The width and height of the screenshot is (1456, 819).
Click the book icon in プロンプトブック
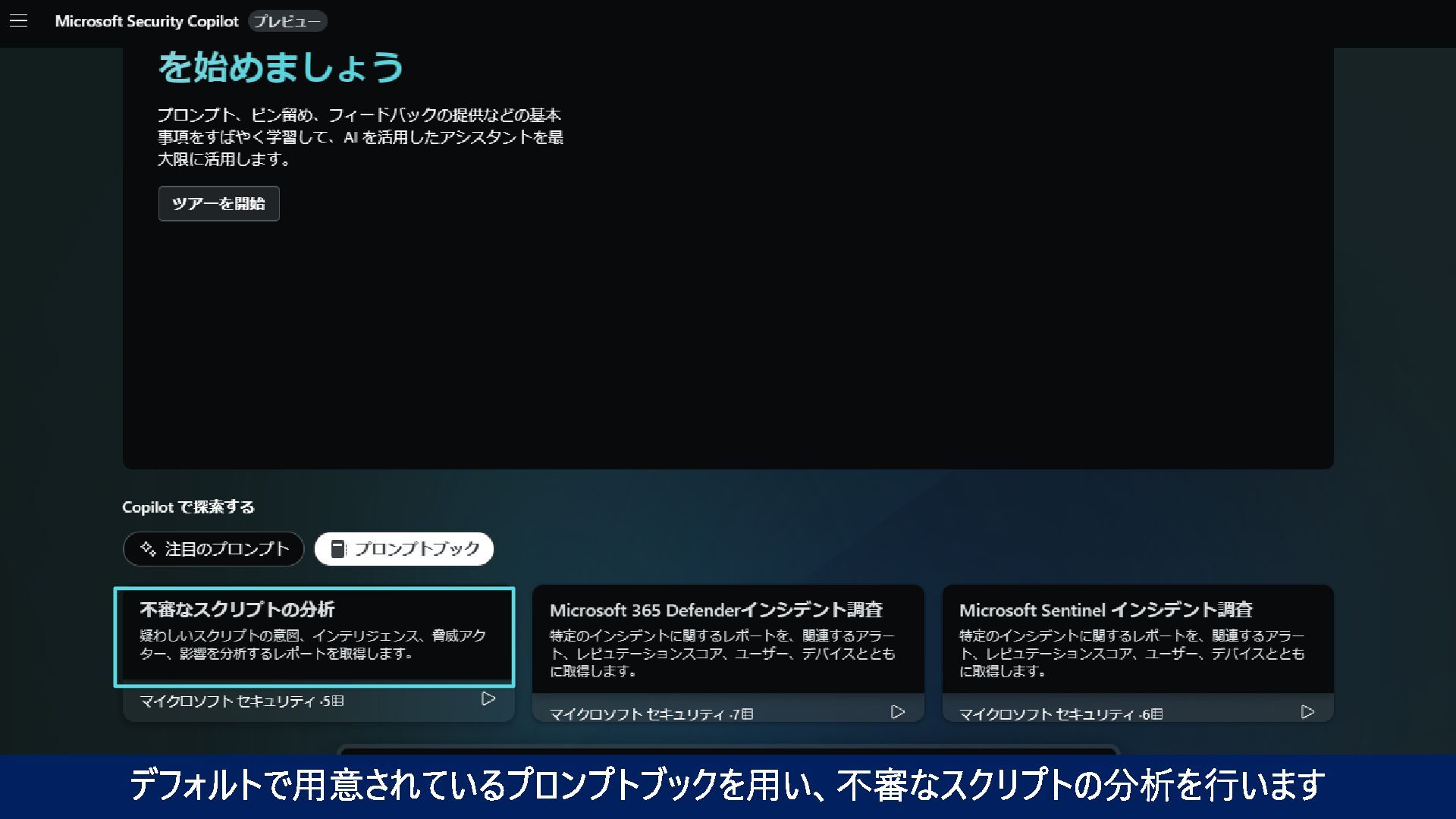(x=338, y=549)
